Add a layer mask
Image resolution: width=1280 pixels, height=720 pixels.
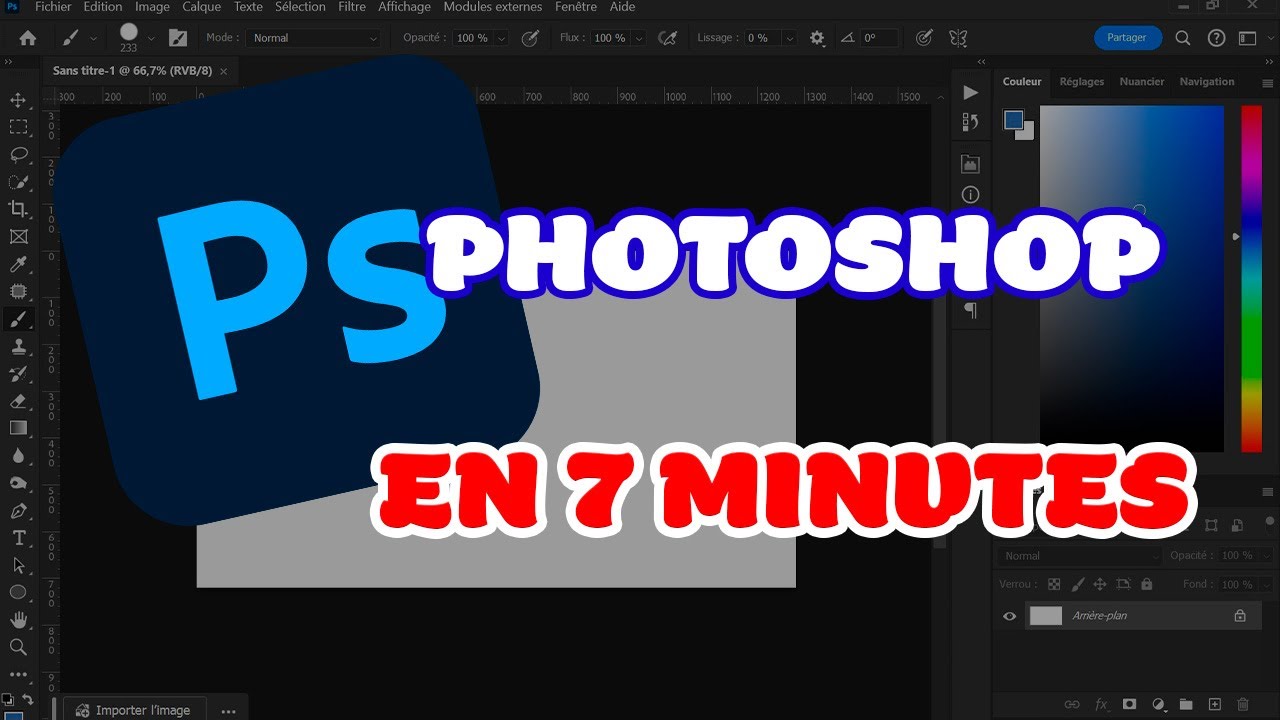pos(1129,705)
